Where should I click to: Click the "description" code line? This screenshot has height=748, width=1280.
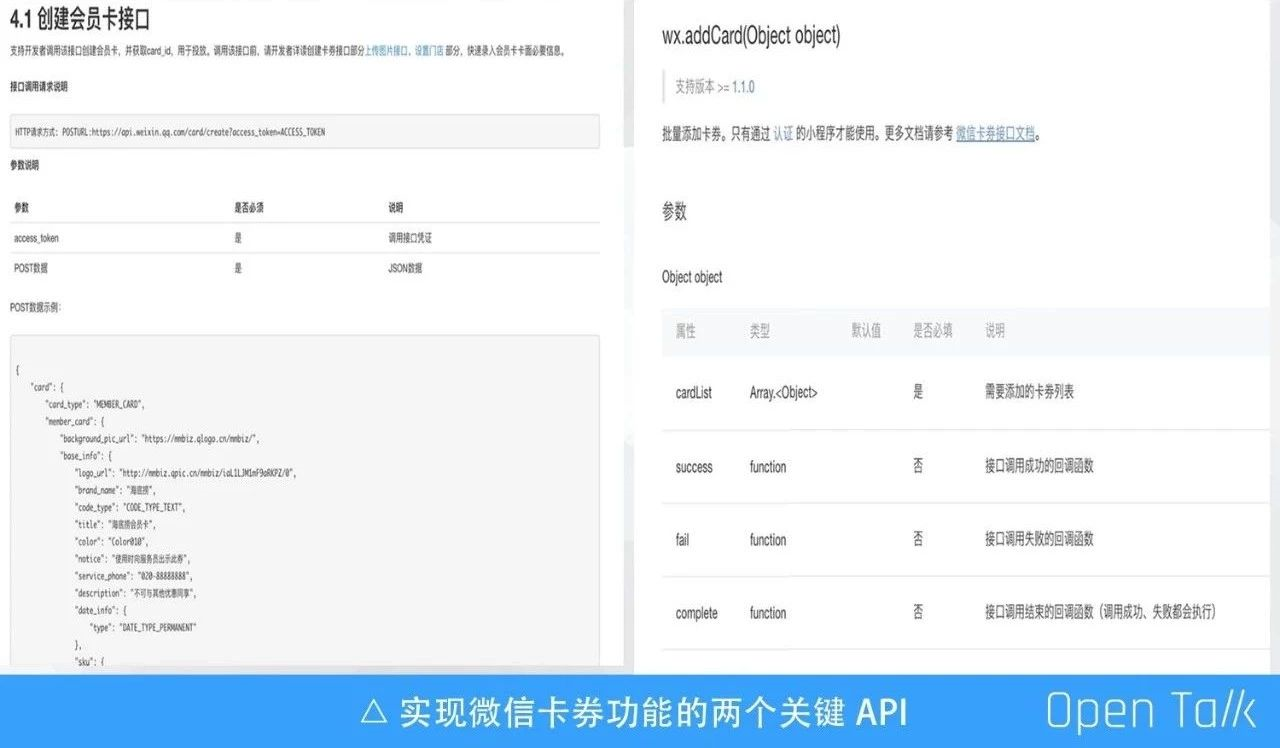136,593
